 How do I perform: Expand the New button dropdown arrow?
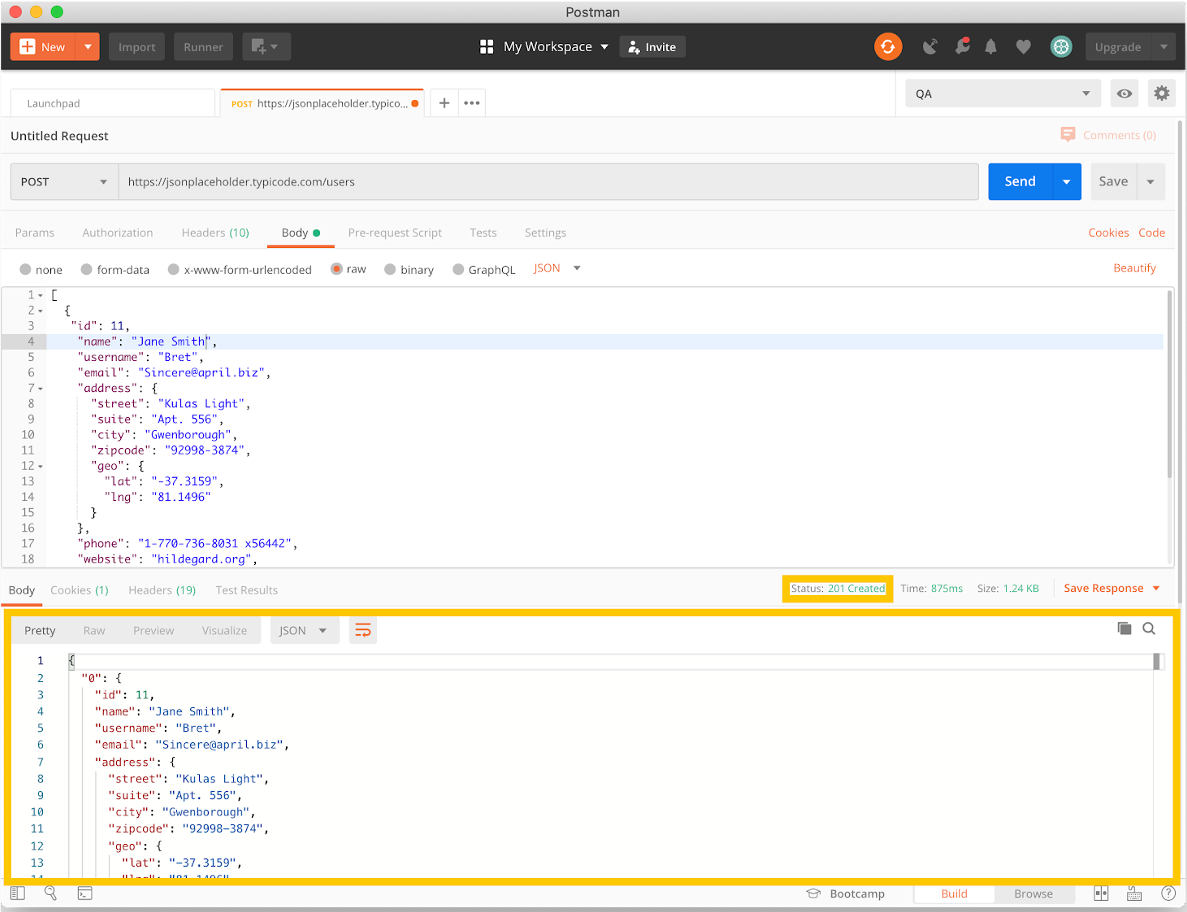[88, 47]
